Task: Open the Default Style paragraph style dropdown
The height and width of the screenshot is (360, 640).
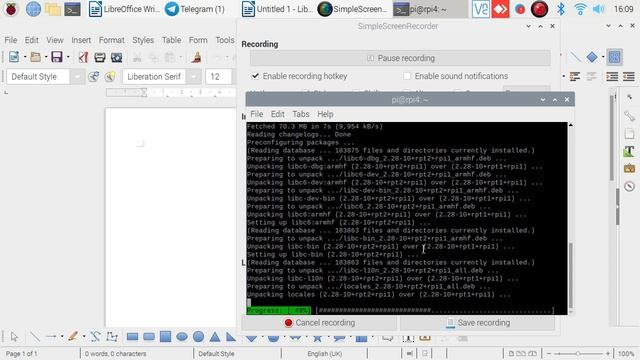Action: (77, 77)
